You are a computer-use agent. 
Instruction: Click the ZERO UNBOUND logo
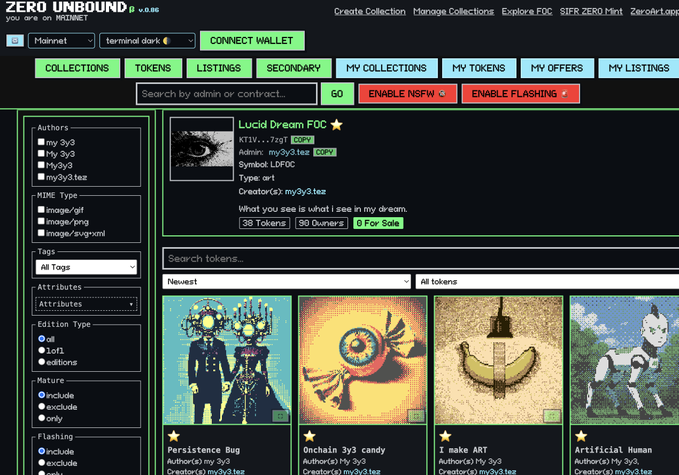click(66, 7)
